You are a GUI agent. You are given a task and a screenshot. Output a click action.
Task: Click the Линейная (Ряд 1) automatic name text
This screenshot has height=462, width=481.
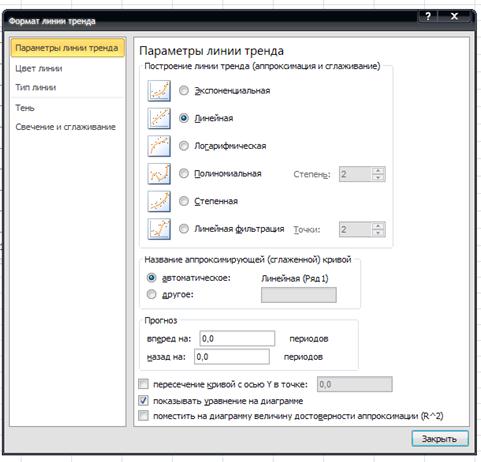coord(295,278)
